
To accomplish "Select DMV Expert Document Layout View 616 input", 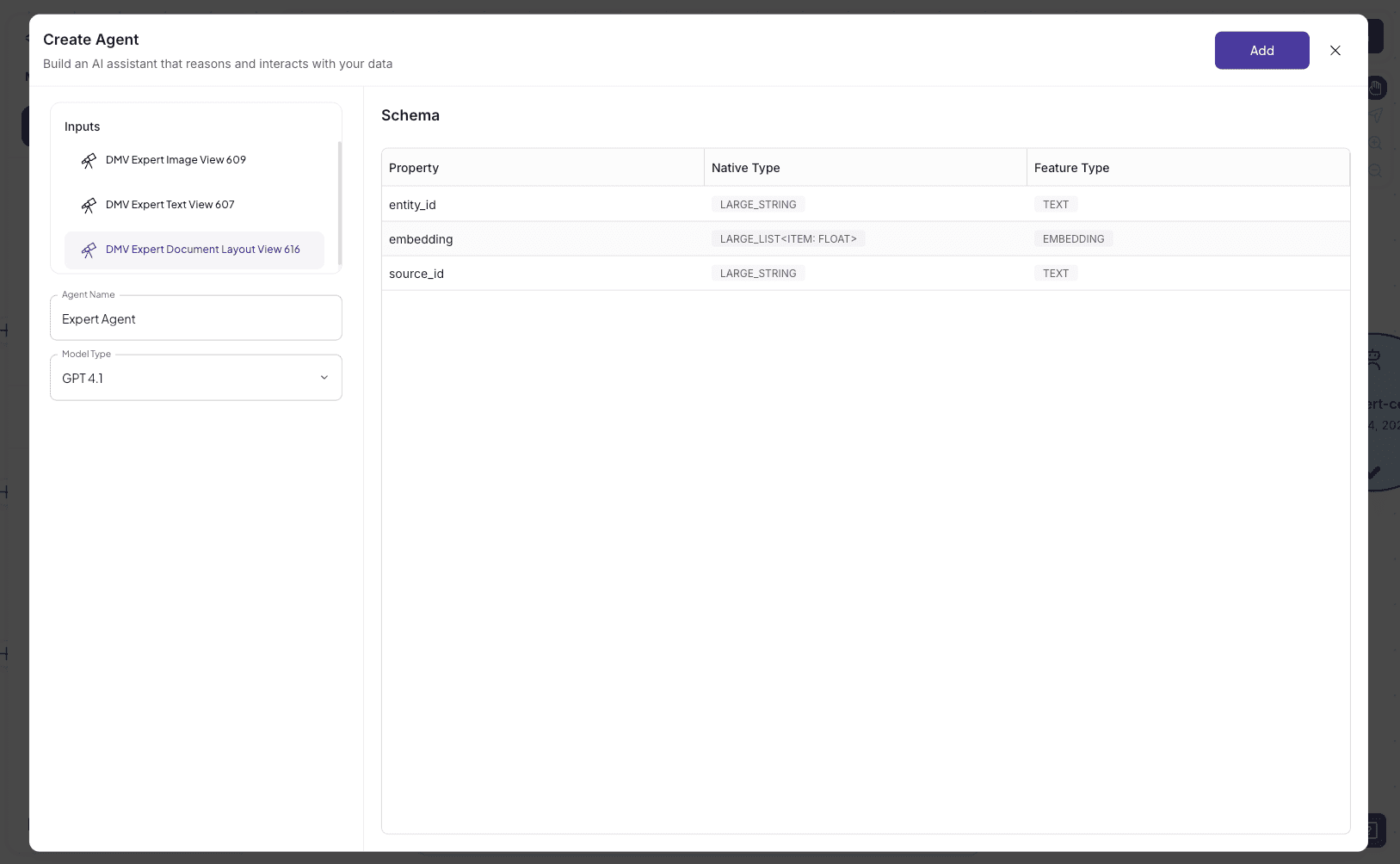I will 194,250.
